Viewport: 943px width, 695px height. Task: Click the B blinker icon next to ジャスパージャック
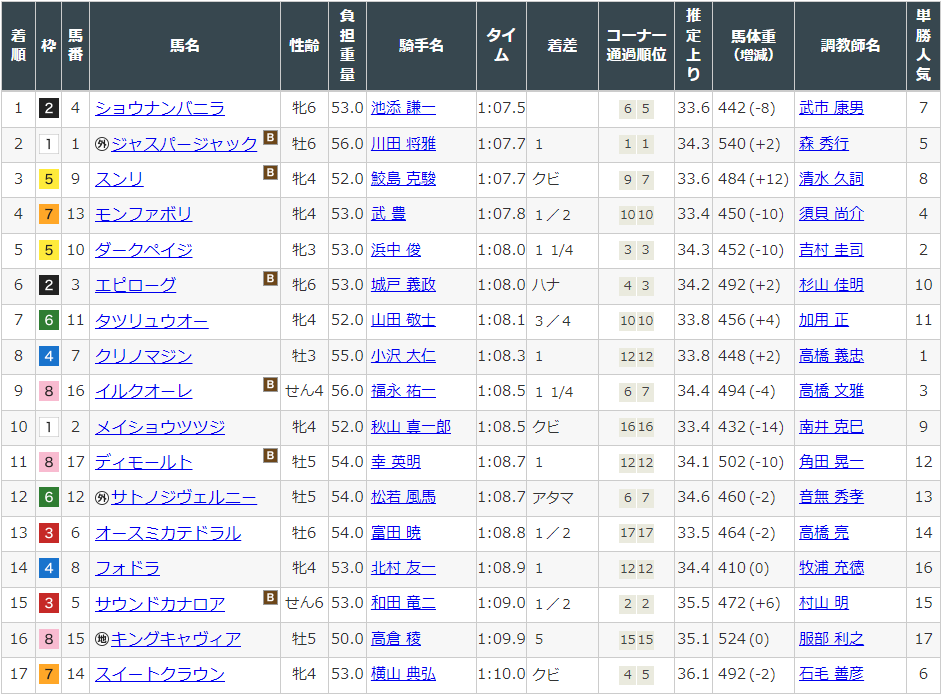271,138
